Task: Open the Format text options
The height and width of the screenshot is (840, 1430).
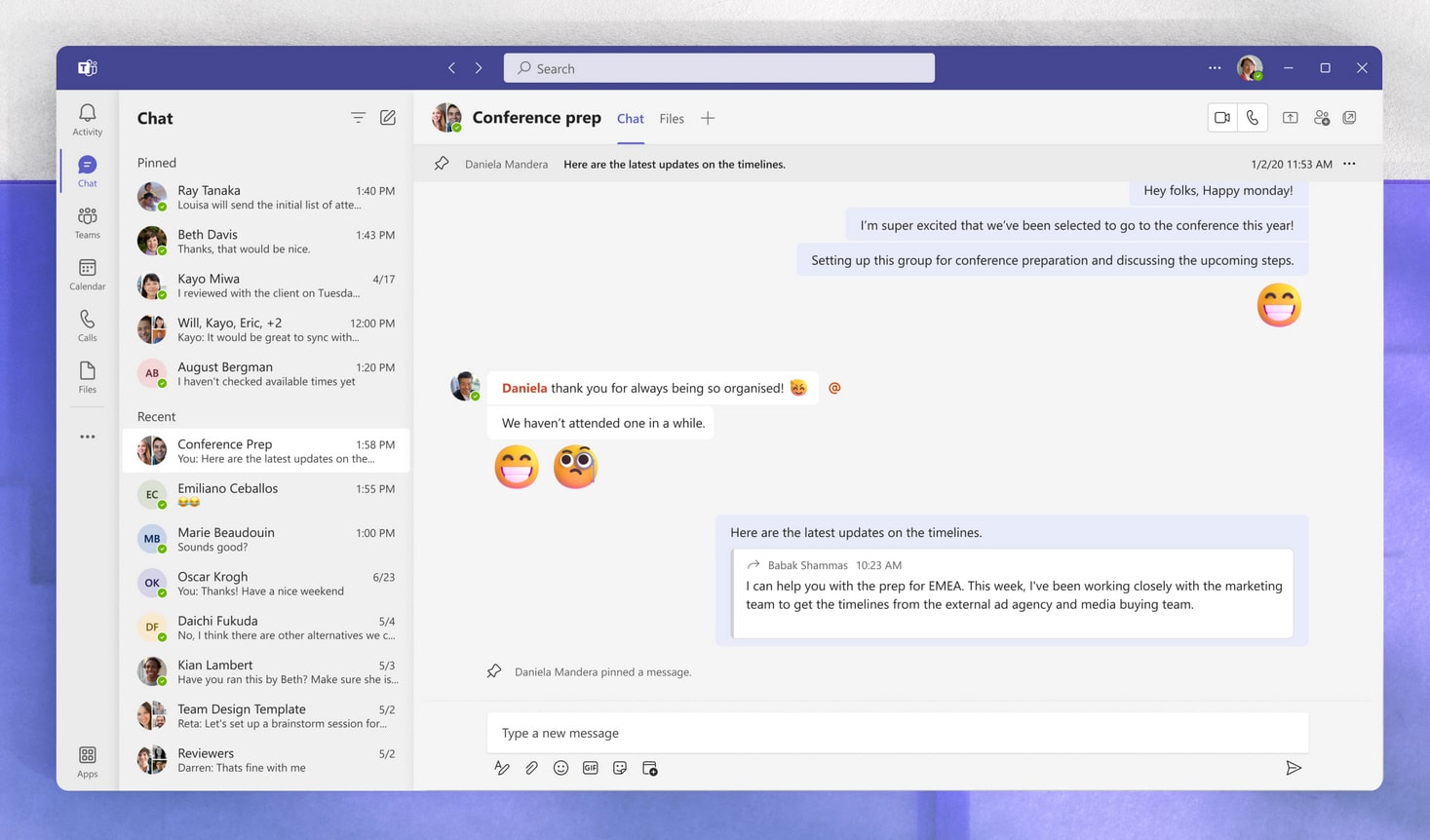Action: click(x=502, y=768)
